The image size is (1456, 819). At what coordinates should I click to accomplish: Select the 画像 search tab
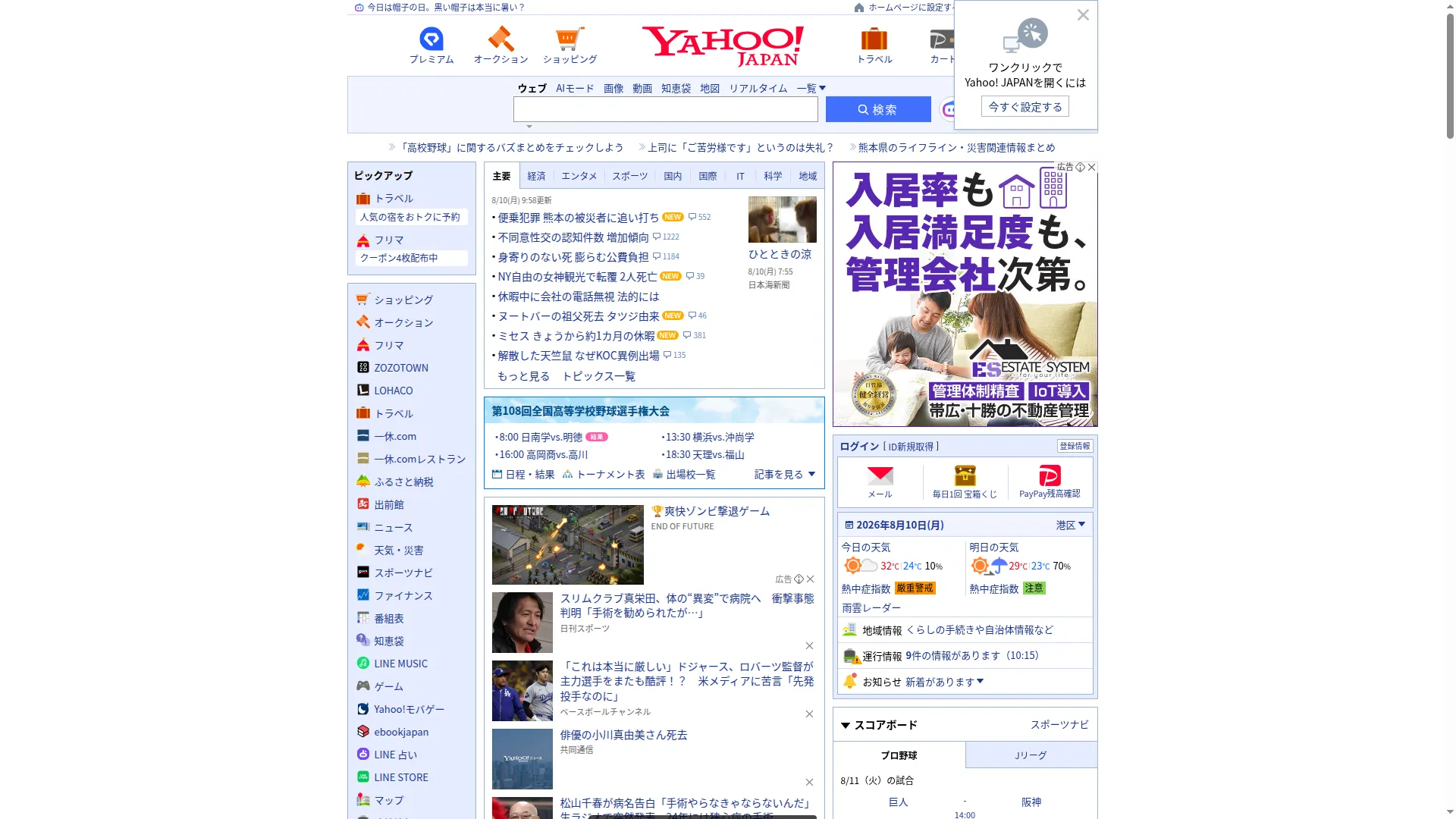click(613, 88)
